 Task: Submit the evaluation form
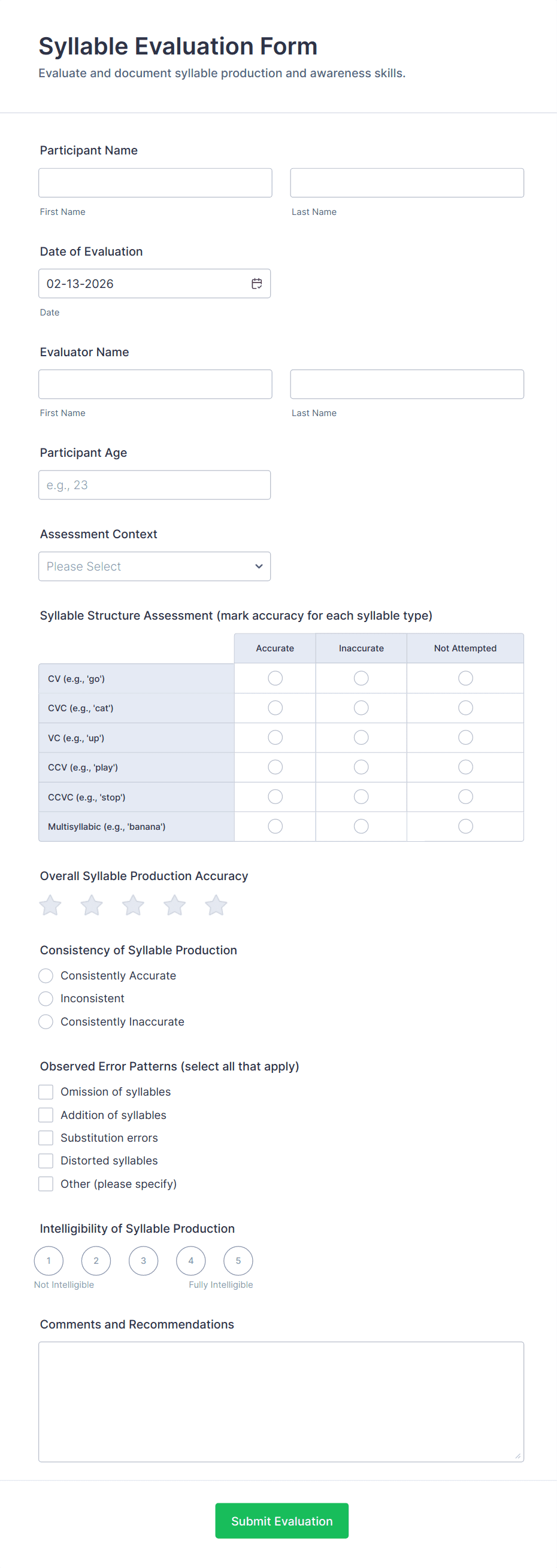(x=282, y=1521)
